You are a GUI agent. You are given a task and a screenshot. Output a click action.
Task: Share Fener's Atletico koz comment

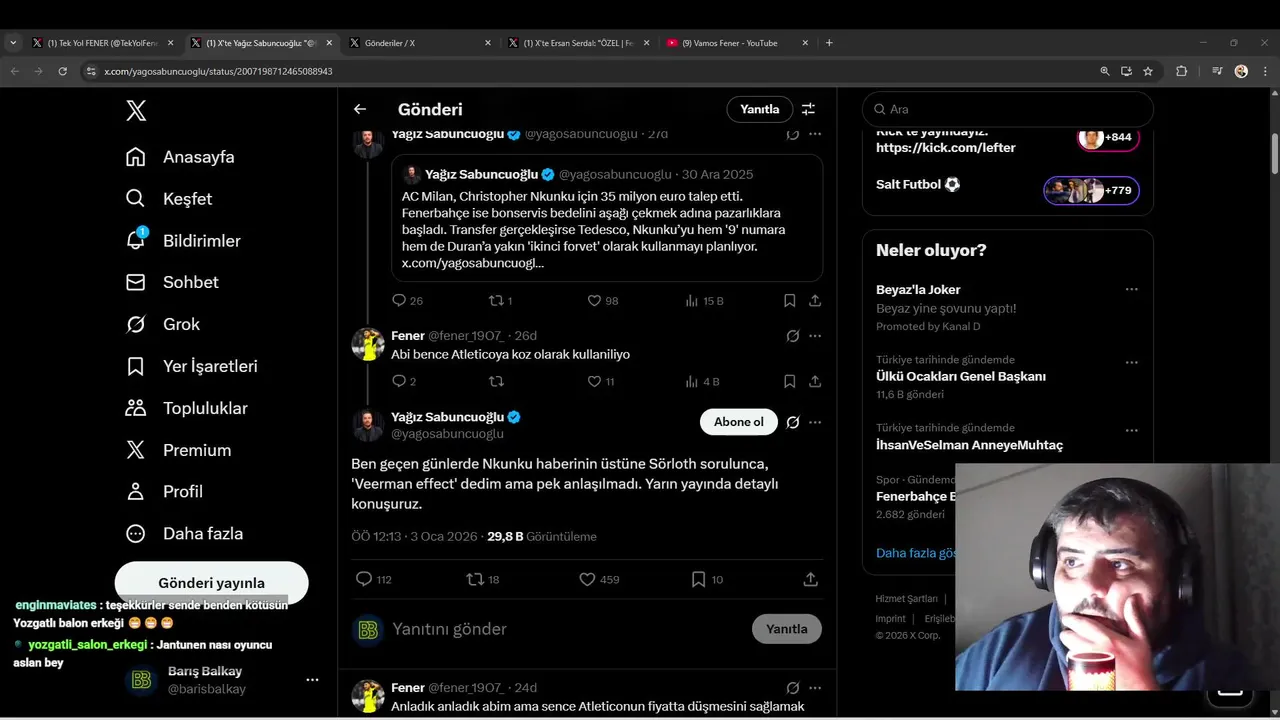click(x=815, y=381)
